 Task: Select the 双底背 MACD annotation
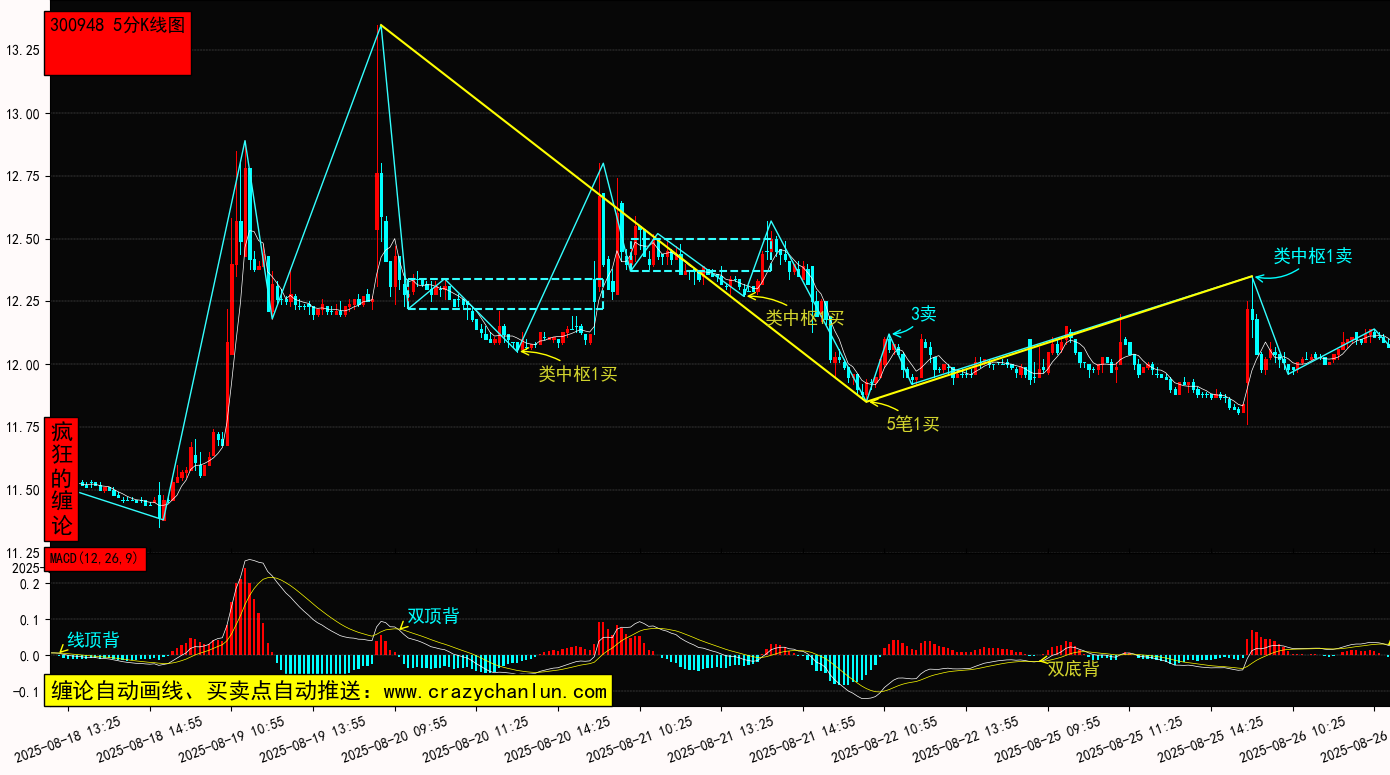[1073, 669]
